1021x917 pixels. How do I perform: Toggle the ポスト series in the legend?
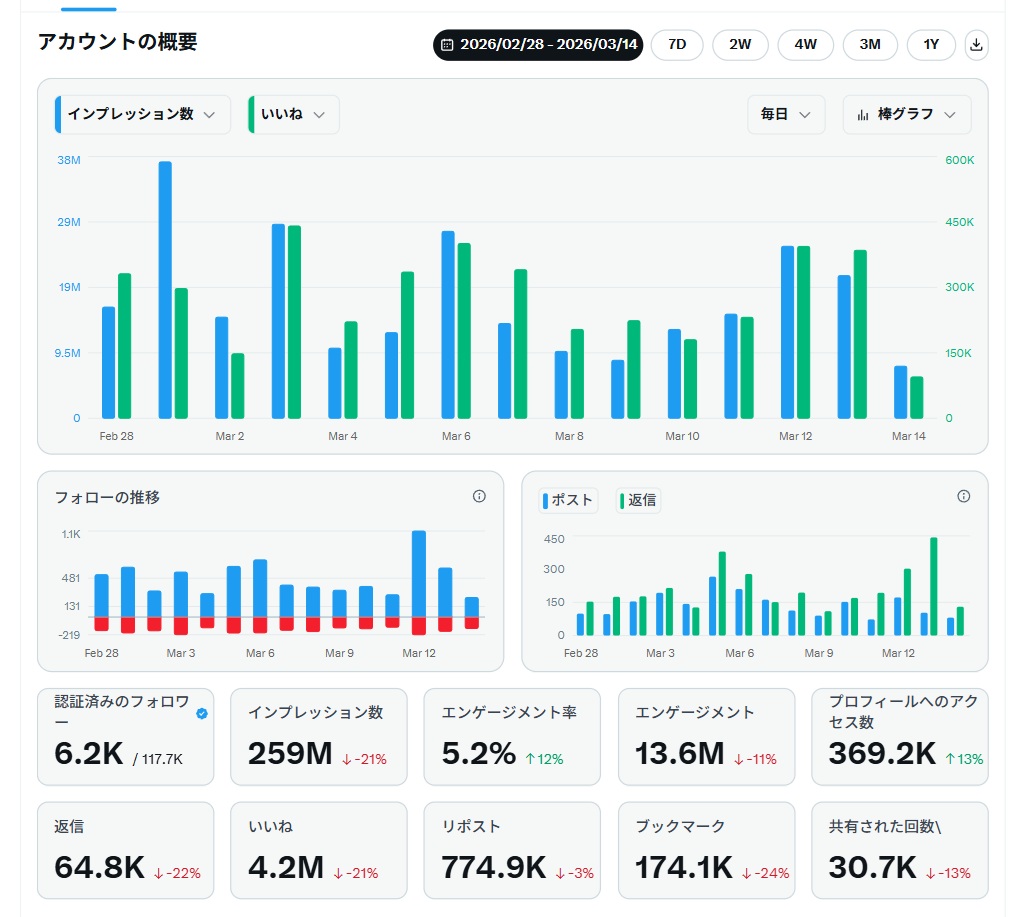(567, 500)
